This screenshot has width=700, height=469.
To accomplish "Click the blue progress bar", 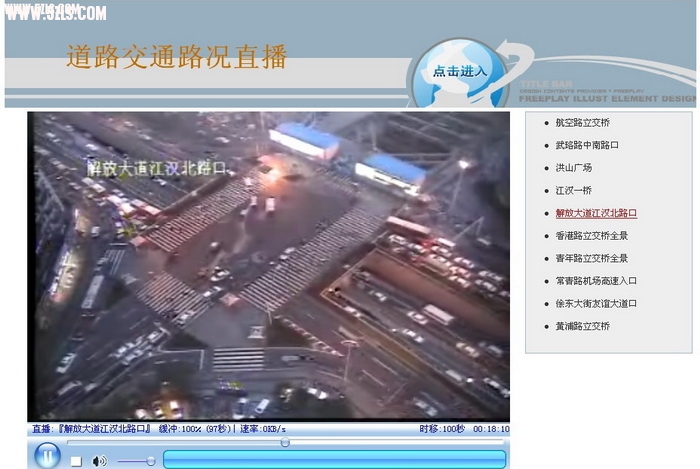I will tap(334, 460).
